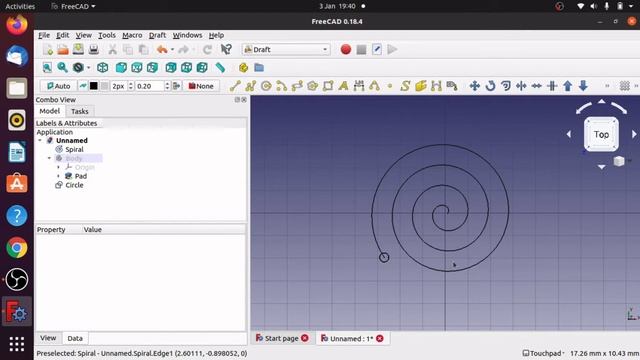
Task: Open the draw style dropdown arrow
Action: click(x=89, y=68)
